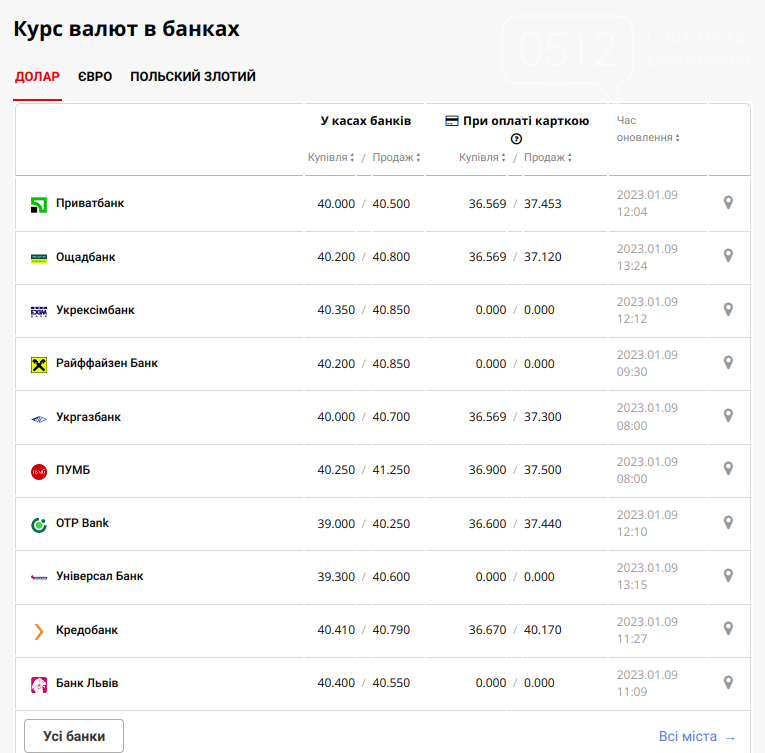Click the Приватбанк green logo
This screenshot has width=765, height=753.
tap(39, 205)
